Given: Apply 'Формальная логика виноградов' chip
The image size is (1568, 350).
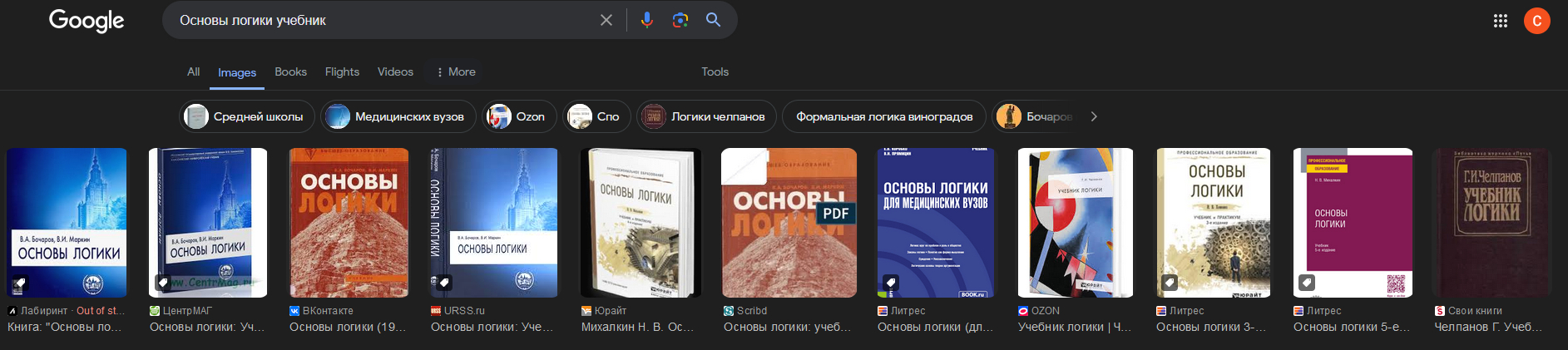Looking at the screenshot, I should (x=883, y=116).
